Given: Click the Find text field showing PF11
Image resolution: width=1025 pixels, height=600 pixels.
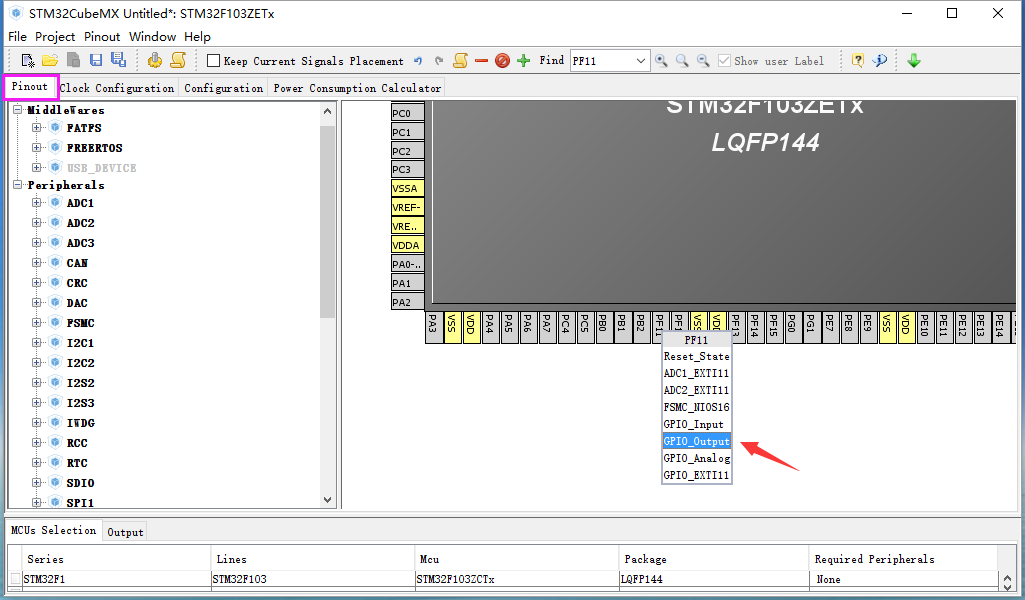Looking at the screenshot, I should (x=602, y=61).
